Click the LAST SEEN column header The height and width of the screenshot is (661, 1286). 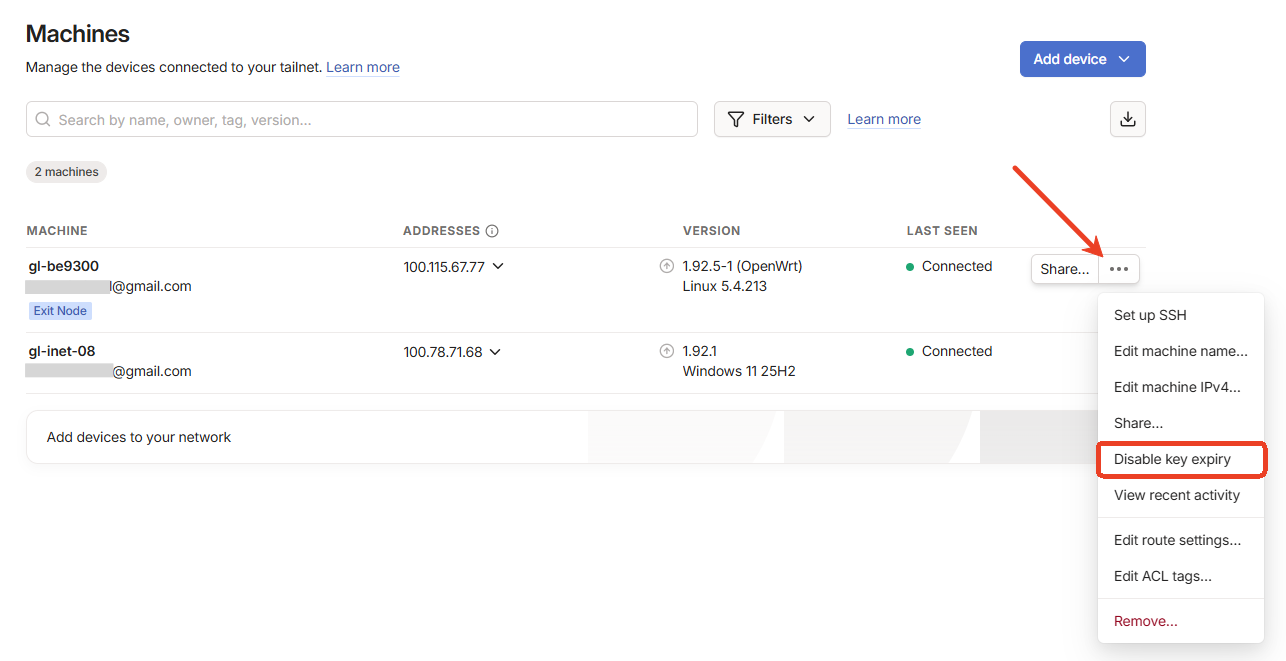(942, 231)
